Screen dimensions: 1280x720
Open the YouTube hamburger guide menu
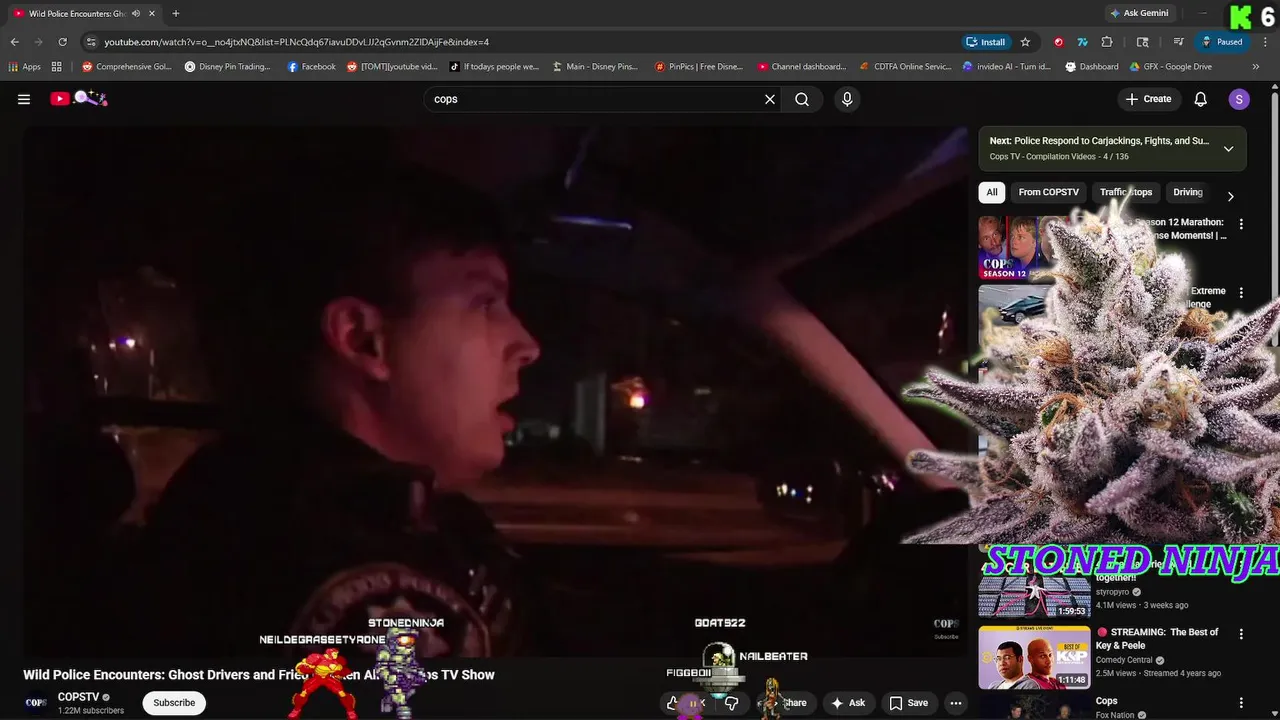24,99
